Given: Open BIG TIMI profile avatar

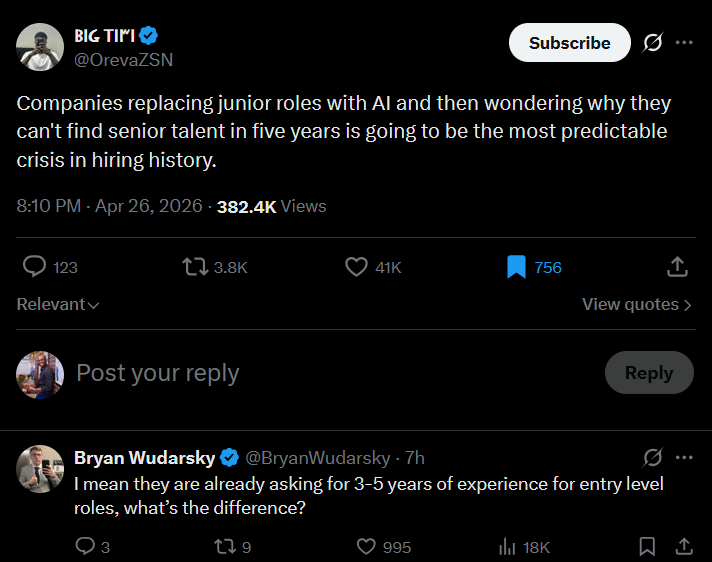Looking at the screenshot, I should point(40,46).
